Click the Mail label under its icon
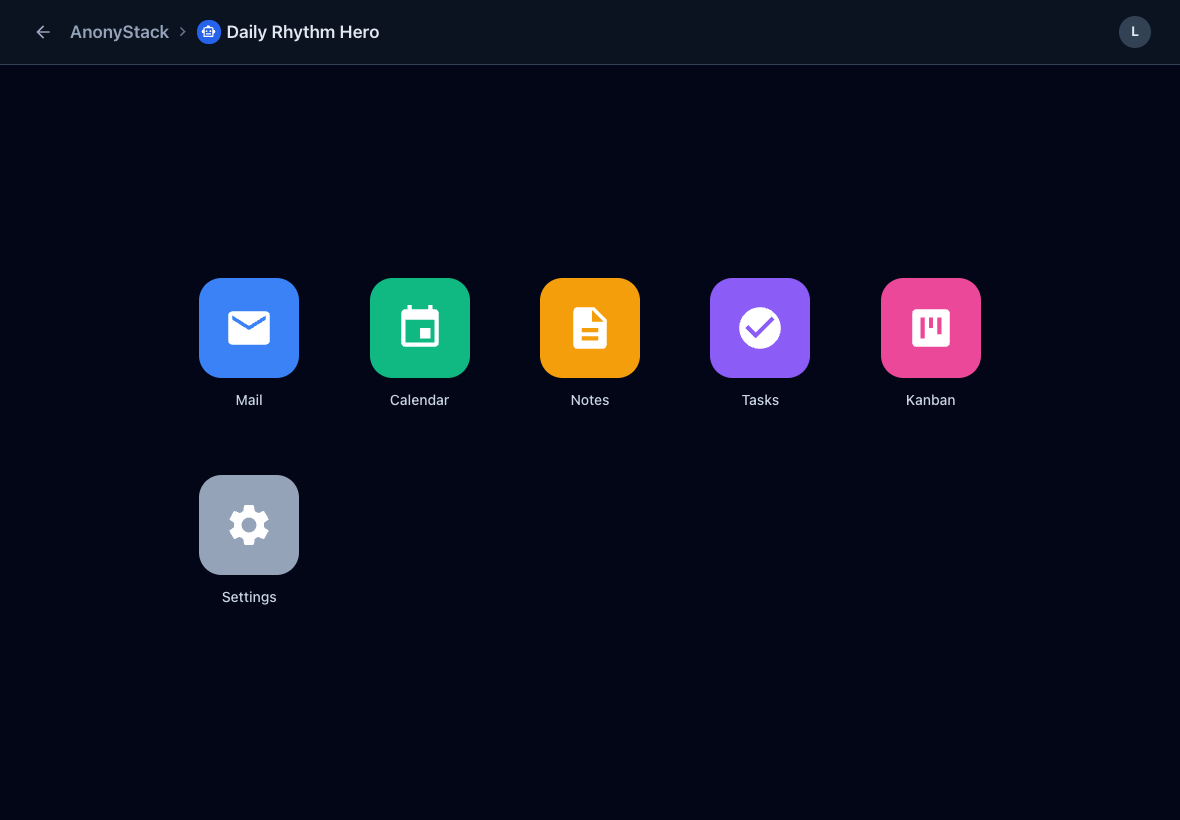1180x820 pixels. pos(248,400)
